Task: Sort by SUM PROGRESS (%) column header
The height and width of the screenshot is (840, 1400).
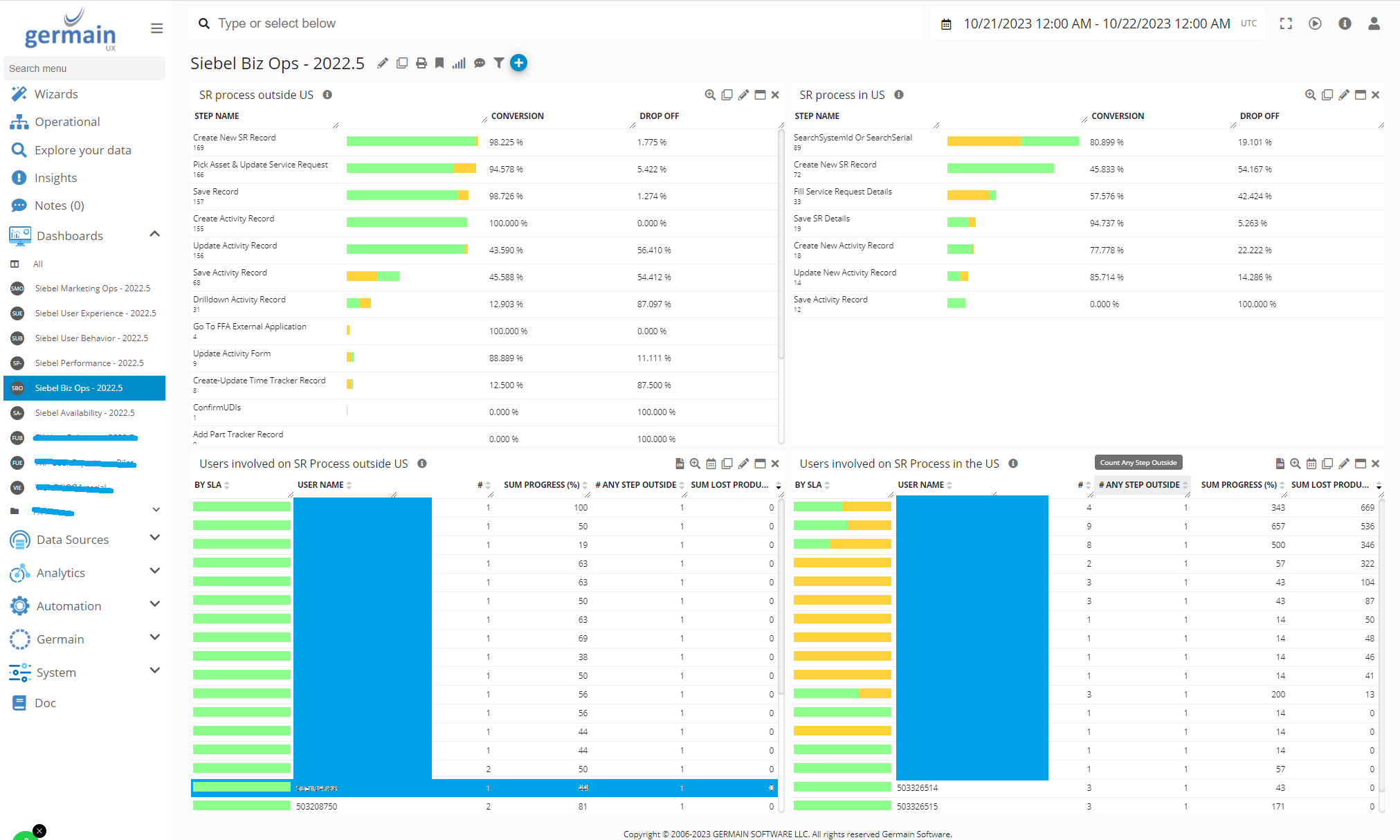Action: tap(541, 485)
